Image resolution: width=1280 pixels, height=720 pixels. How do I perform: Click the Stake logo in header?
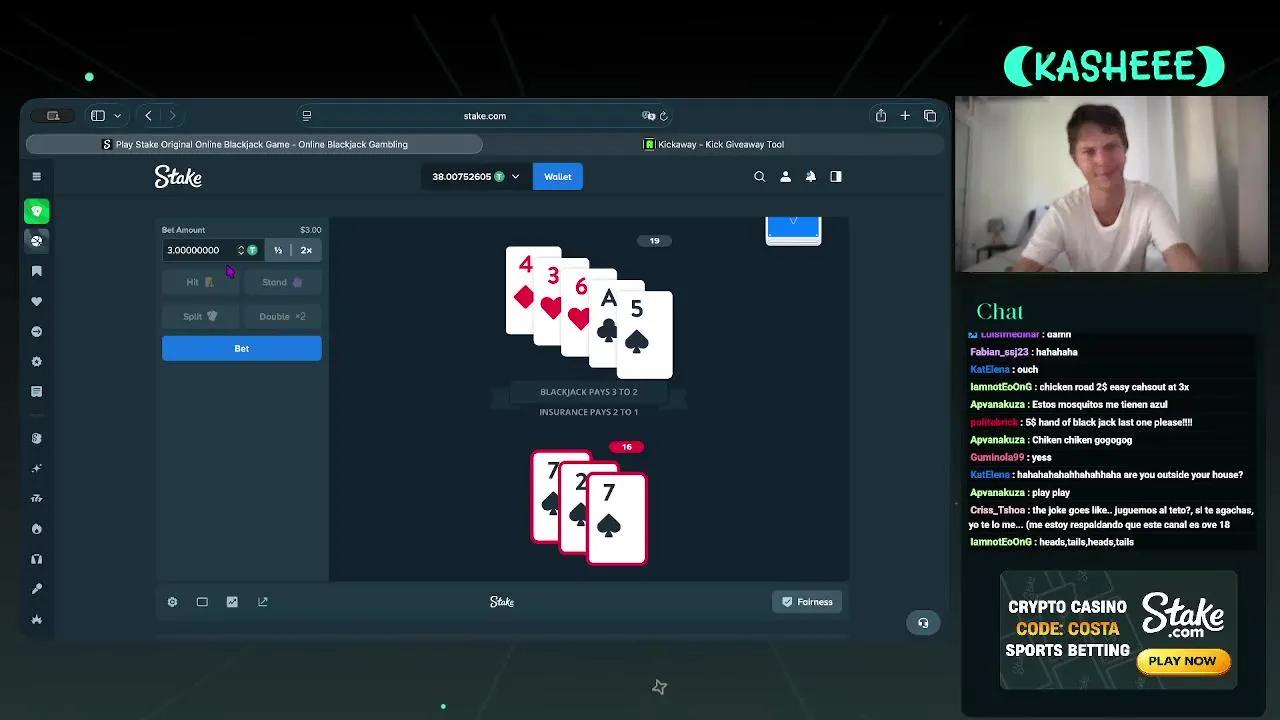pyautogui.click(x=178, y=177)
